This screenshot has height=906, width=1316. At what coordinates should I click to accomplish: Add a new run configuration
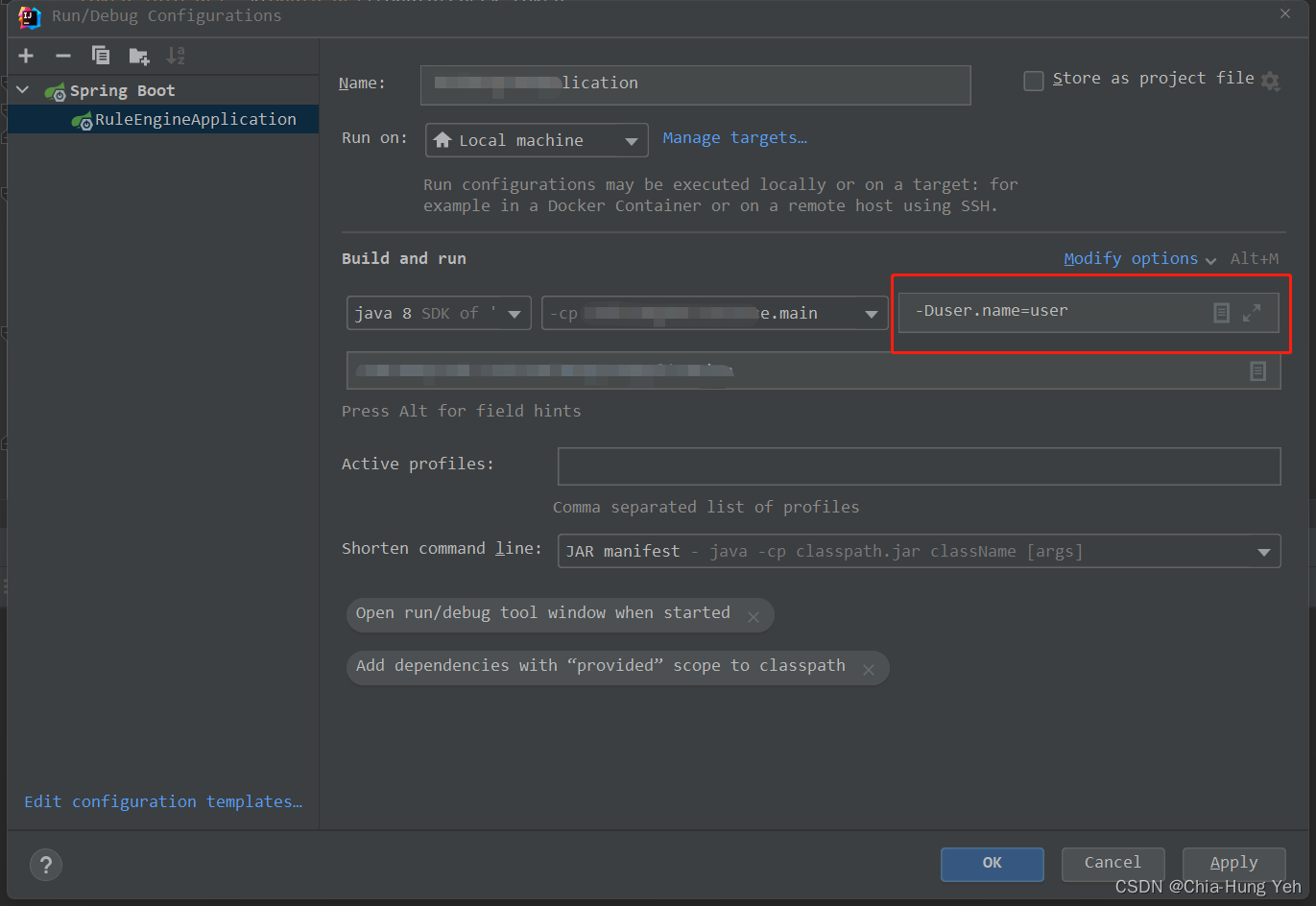(25, 55)
